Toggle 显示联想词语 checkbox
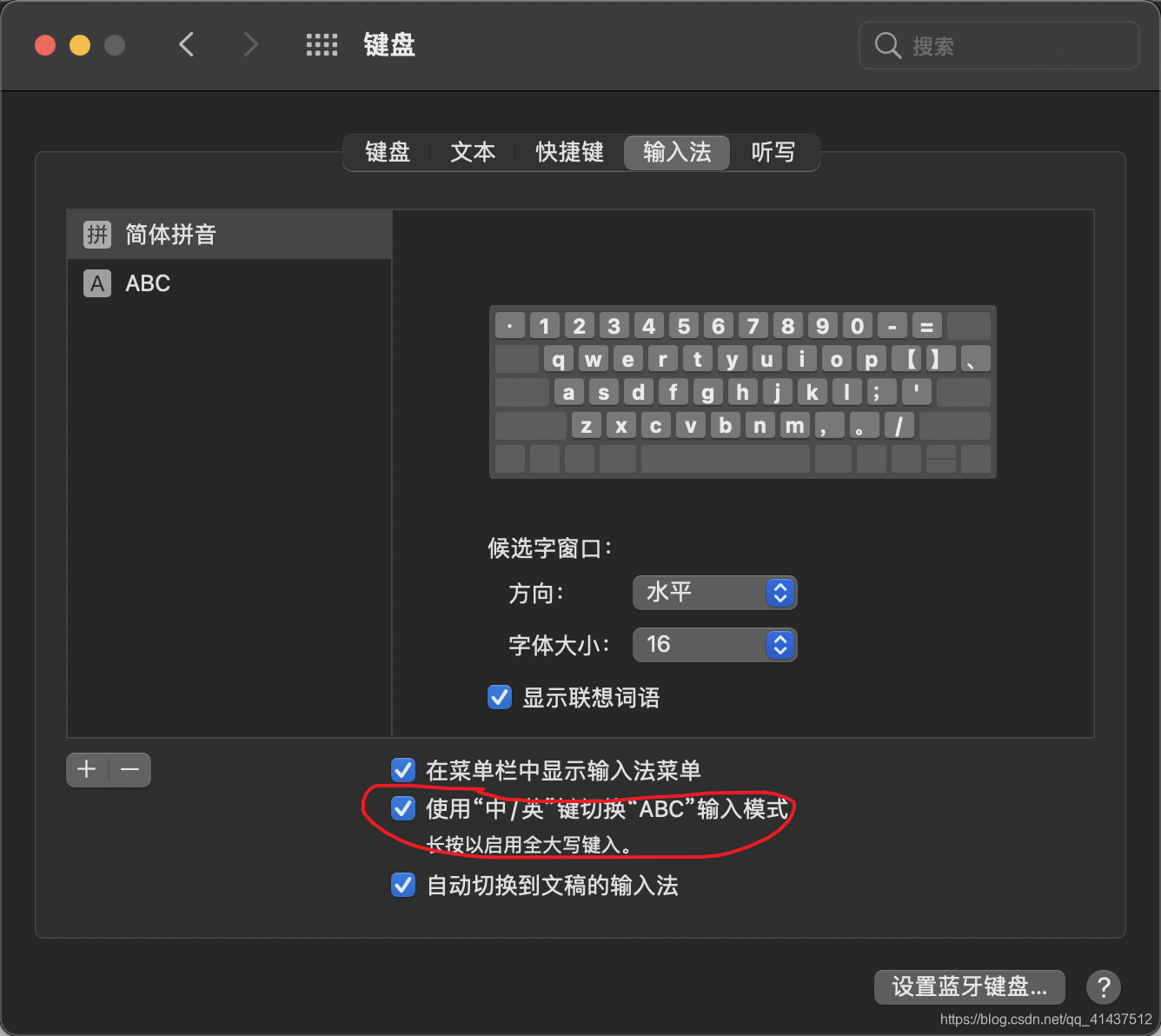 [x=500, y=697]
